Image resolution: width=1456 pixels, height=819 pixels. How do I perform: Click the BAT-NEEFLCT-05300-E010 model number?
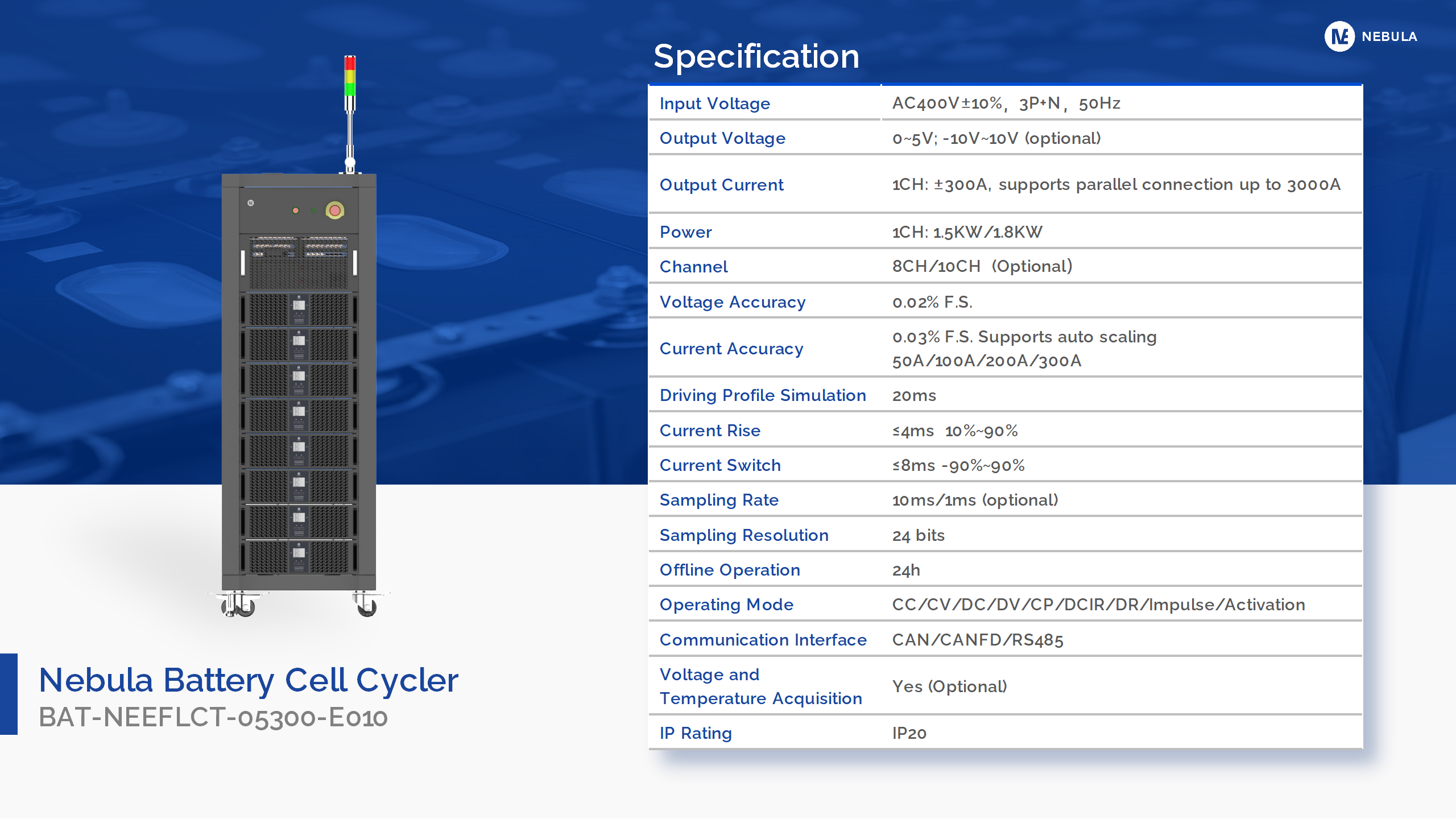(213, 717)
